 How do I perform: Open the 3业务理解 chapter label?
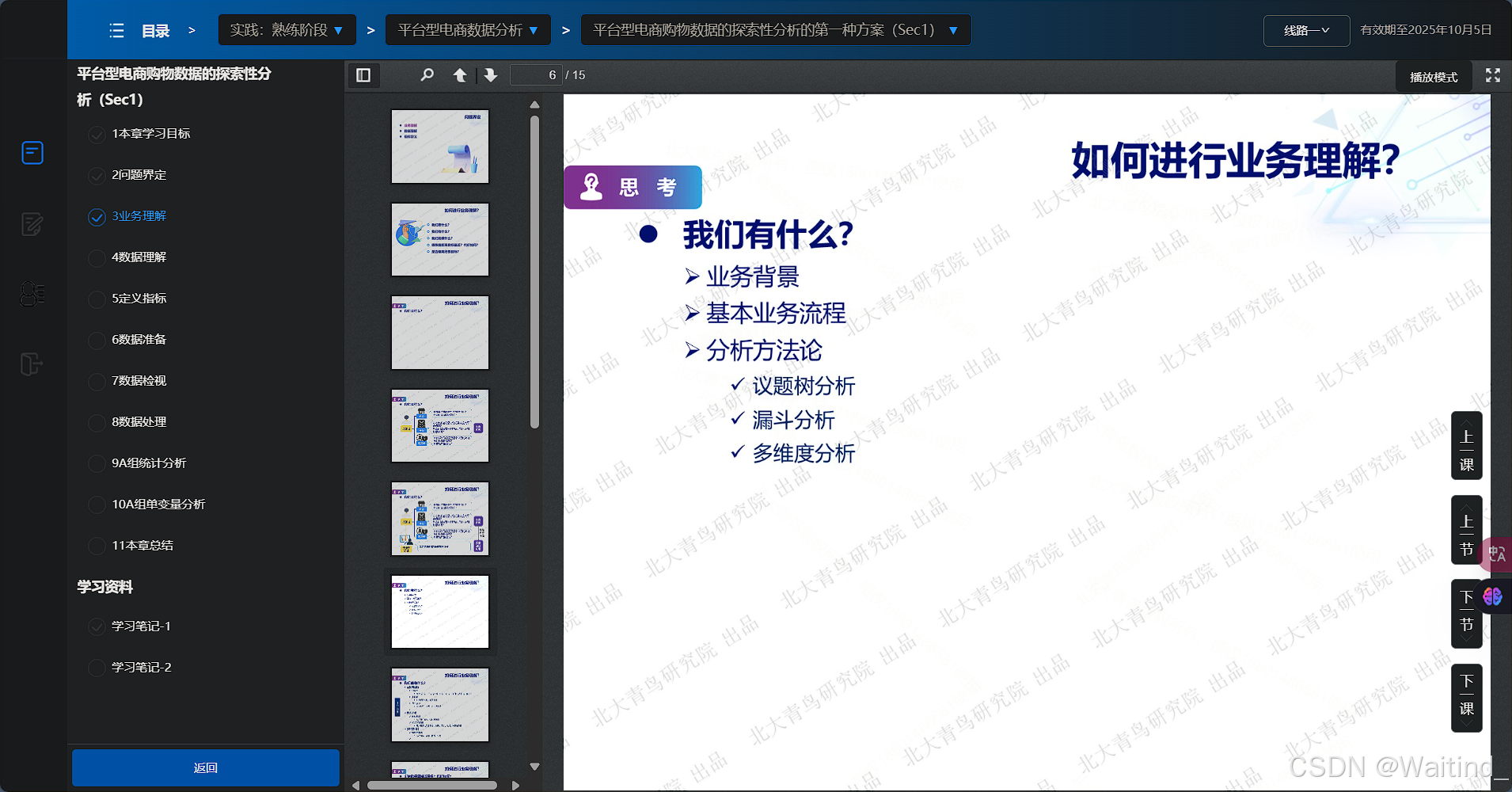(139, 216)
